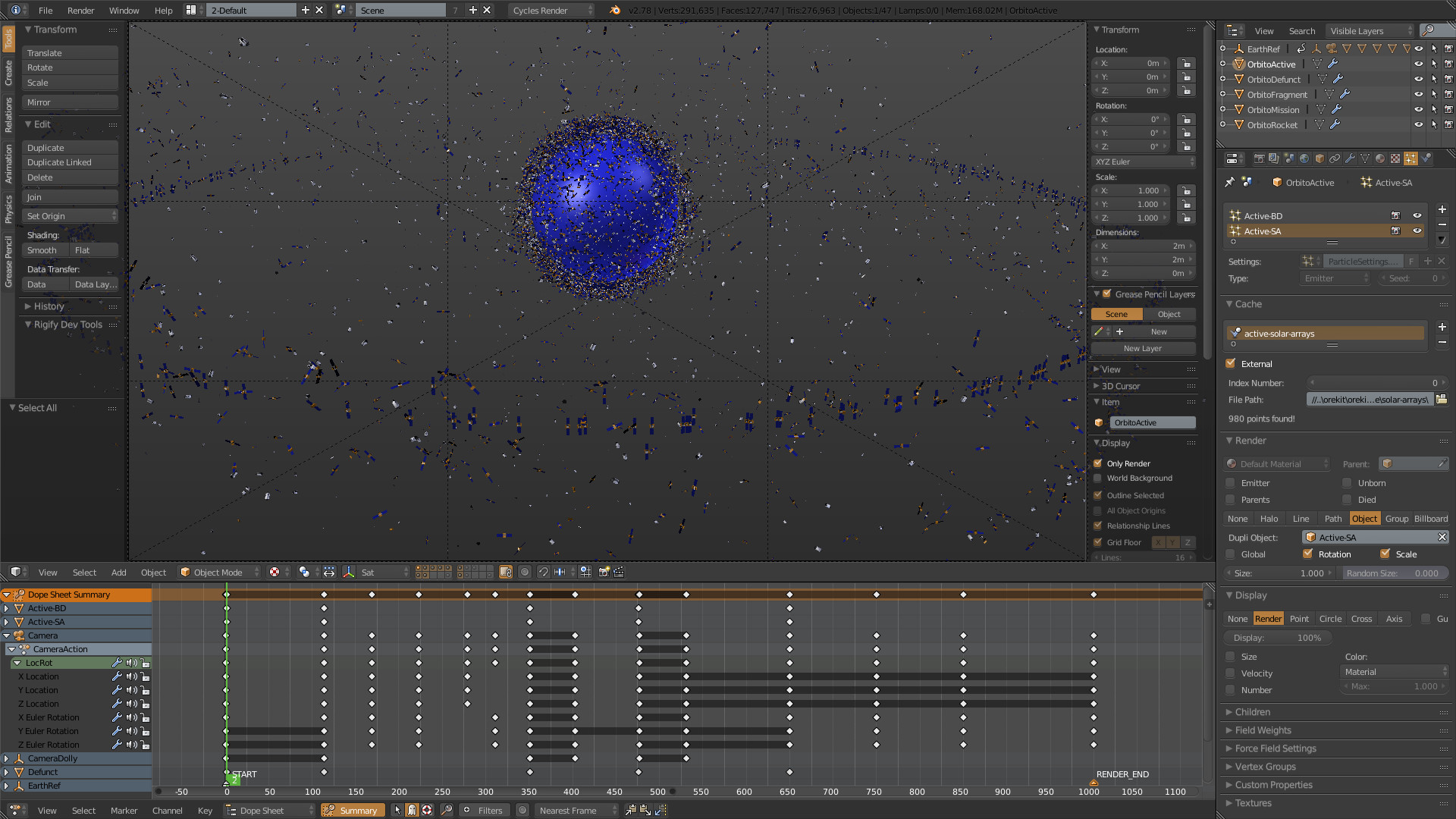The width and height of the screenshot is (1456, 819).
Task: Browse the cache File Path folder
Action: click(1441, 400)
